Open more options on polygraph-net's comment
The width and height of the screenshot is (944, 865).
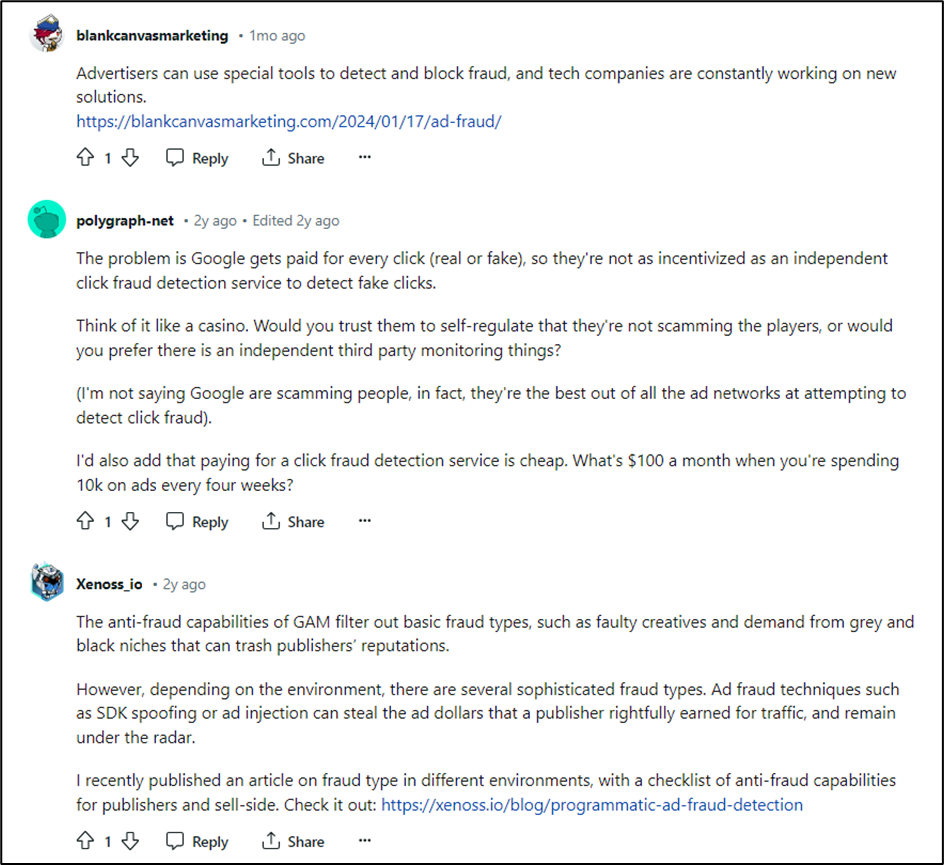(365, 521)
